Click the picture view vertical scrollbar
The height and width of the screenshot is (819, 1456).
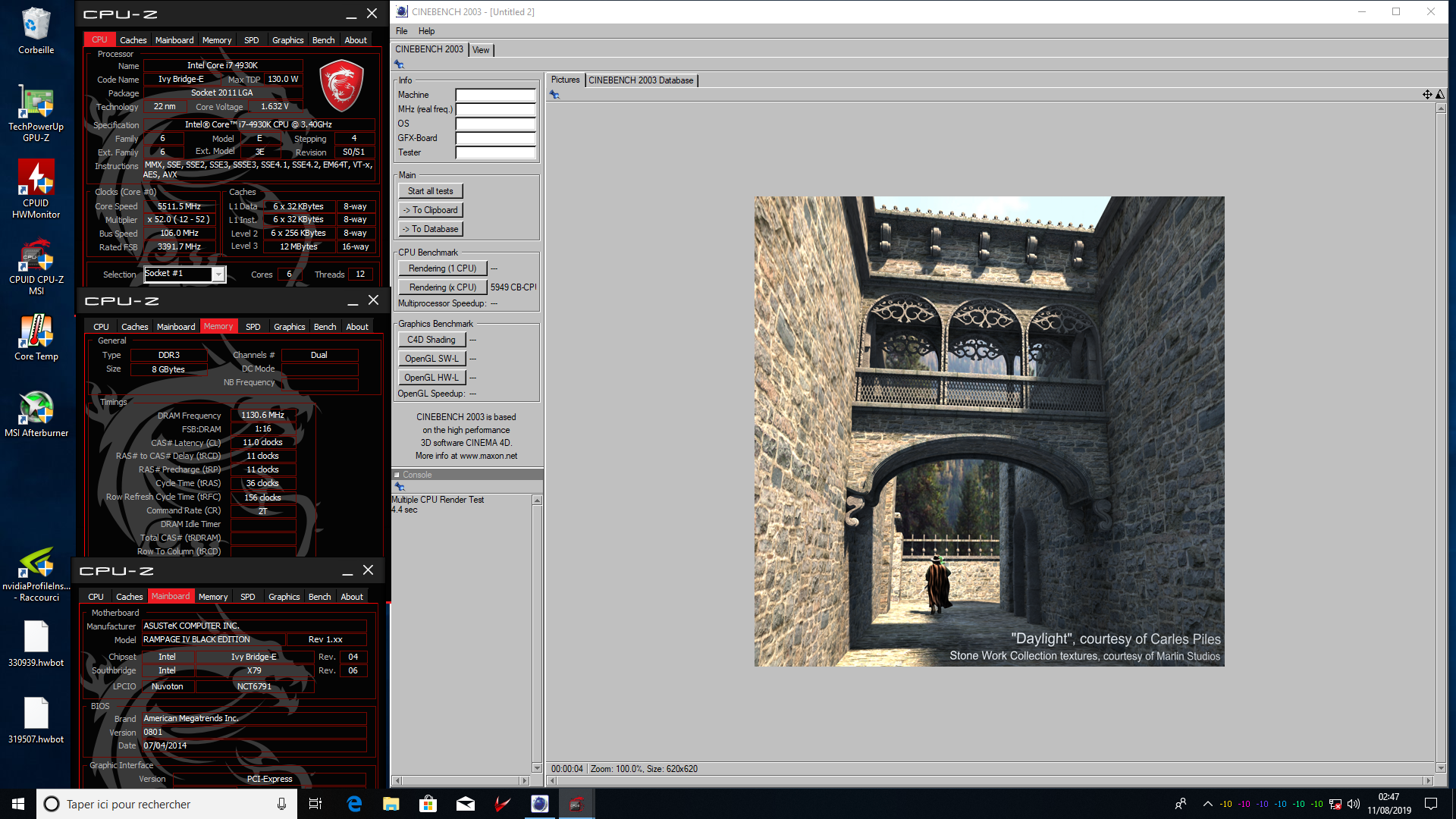1441,438
